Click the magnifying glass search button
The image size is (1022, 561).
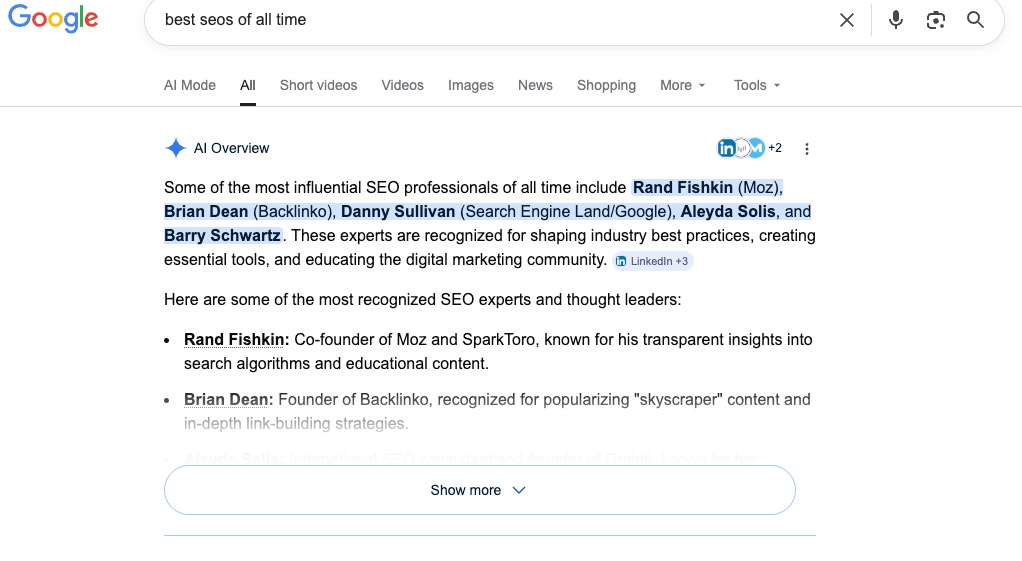(x=975, y=20)
